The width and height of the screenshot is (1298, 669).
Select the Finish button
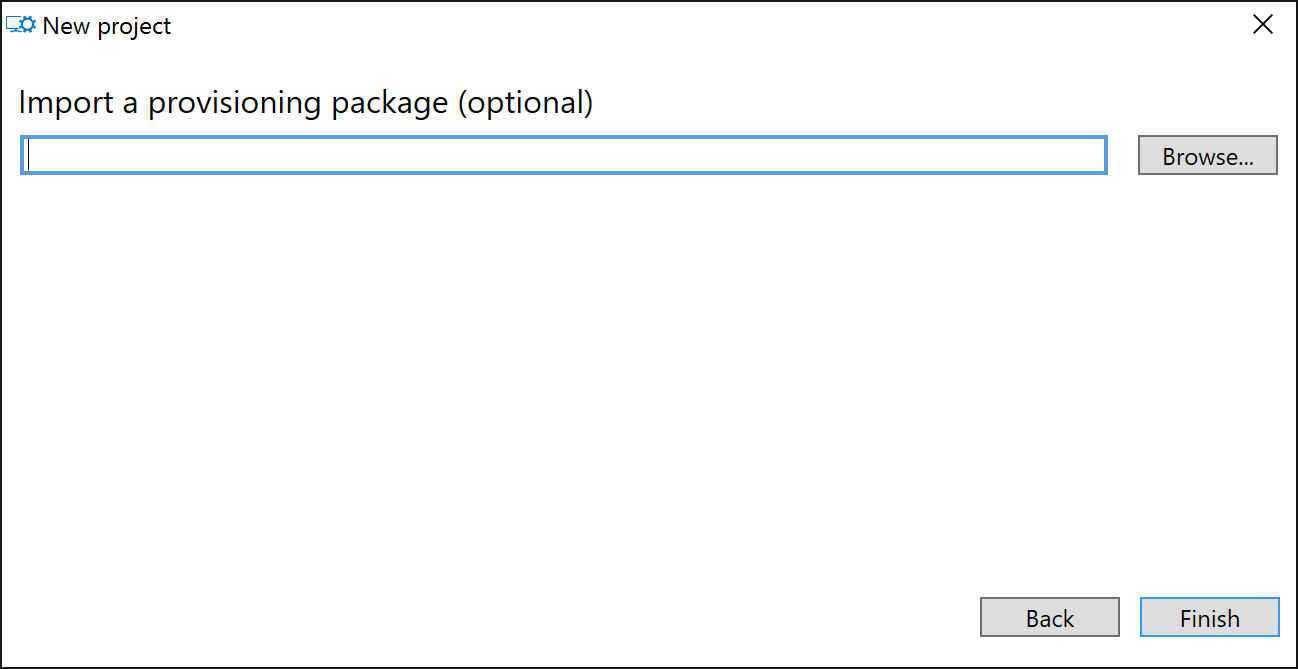coord(1209,618)
